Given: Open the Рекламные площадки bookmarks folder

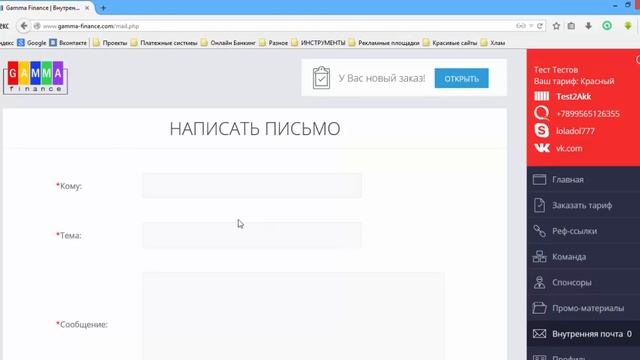Looking at the screenshot, I should coord(384,42).
